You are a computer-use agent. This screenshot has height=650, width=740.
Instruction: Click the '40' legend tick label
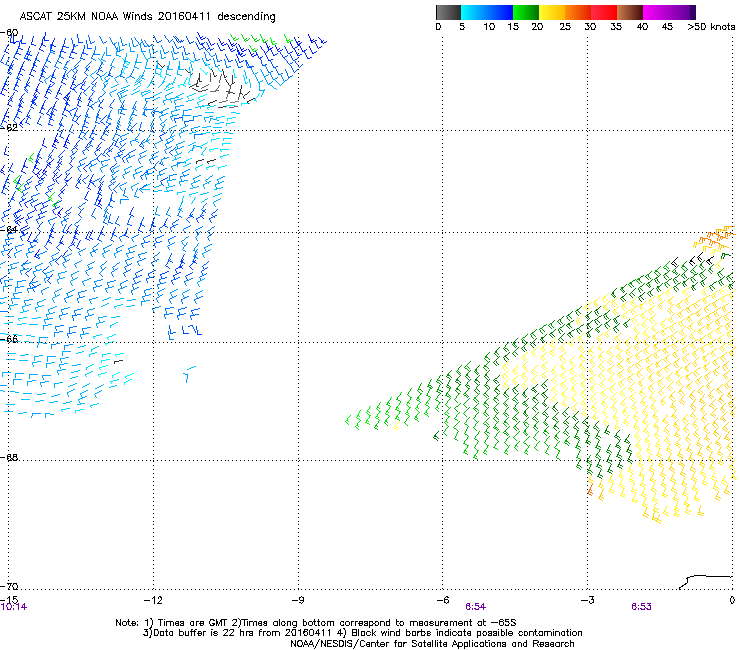642,27
